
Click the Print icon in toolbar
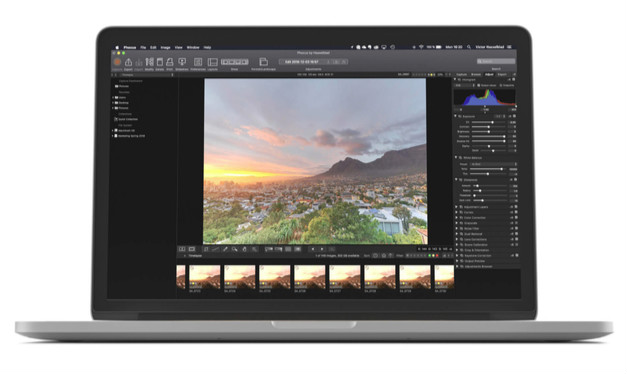(x=170, y=62)
